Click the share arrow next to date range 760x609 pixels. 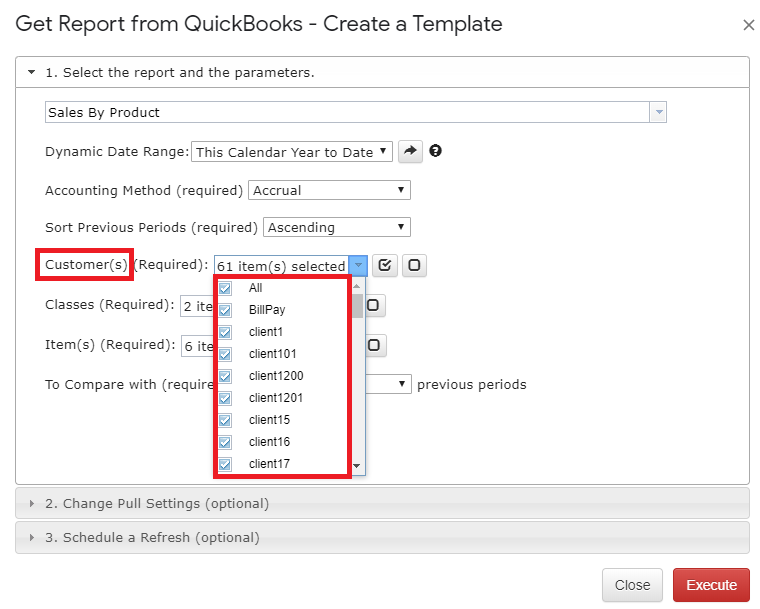[410, 151]
